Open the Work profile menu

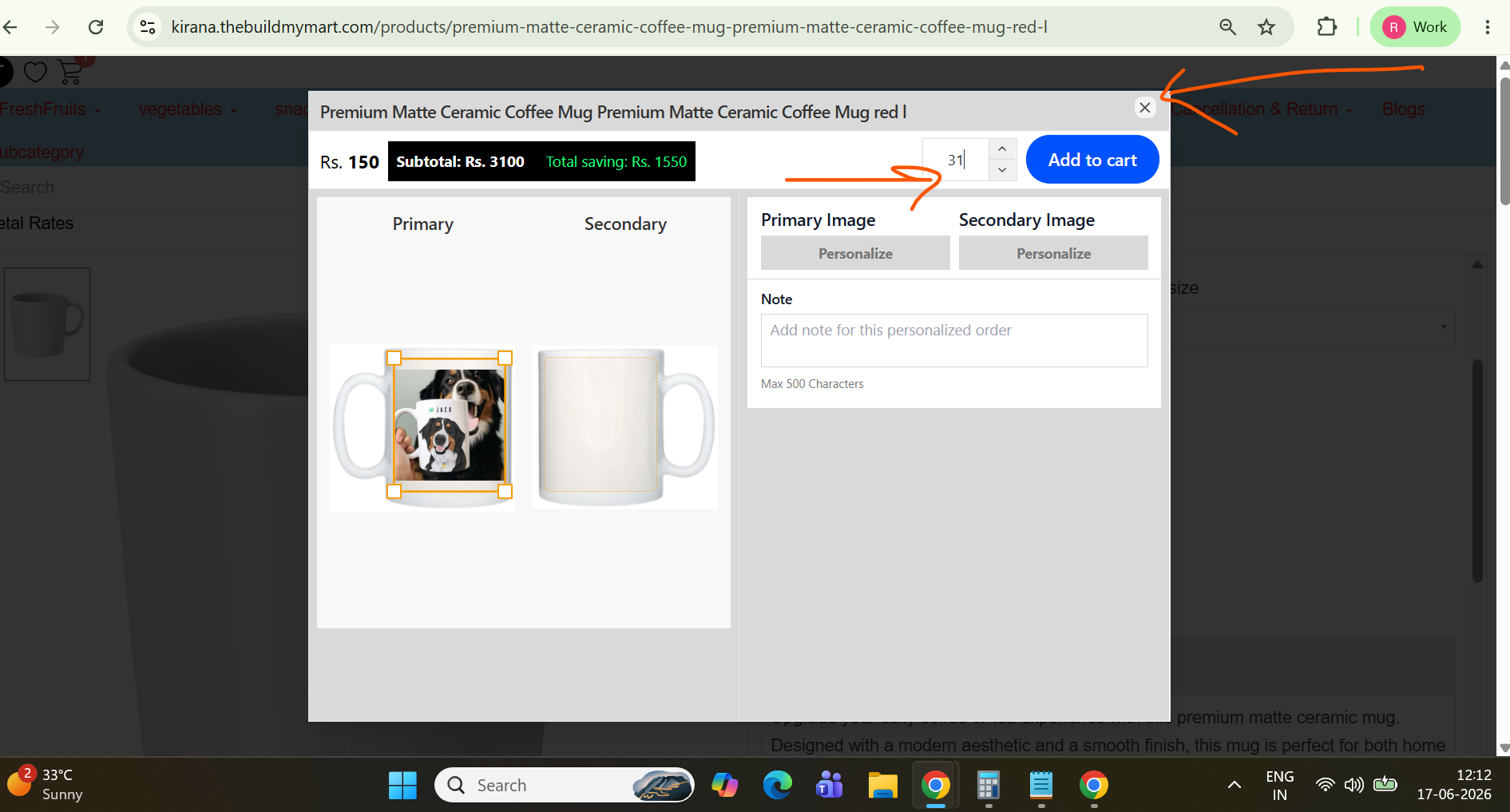pos(1415,27)
